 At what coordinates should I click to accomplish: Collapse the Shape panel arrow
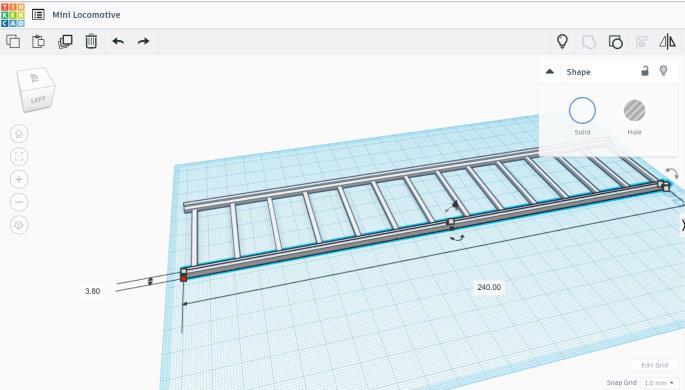point(550,72)
